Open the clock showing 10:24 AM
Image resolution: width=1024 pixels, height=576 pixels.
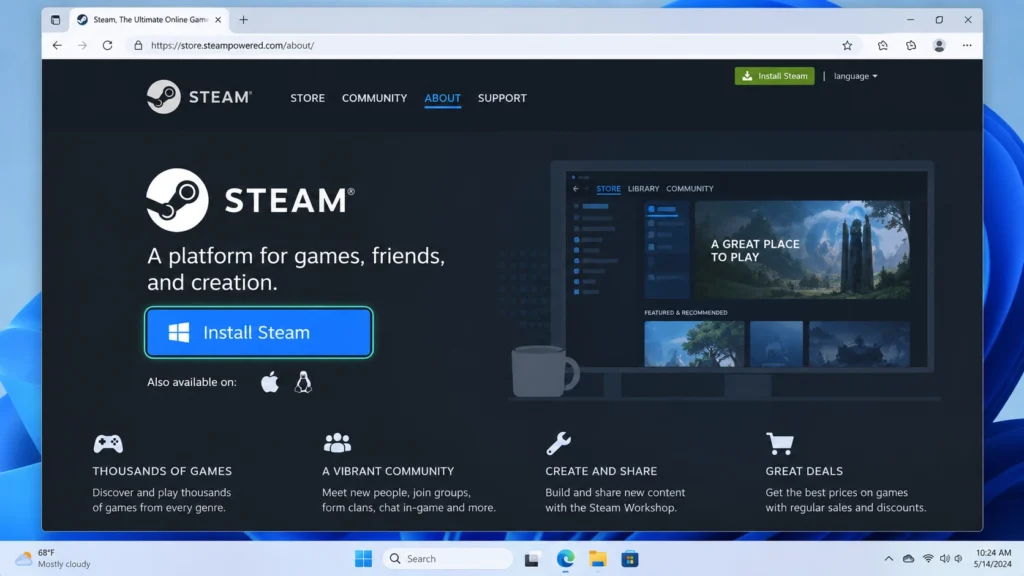pyautogui.click(x=993, y=558)
